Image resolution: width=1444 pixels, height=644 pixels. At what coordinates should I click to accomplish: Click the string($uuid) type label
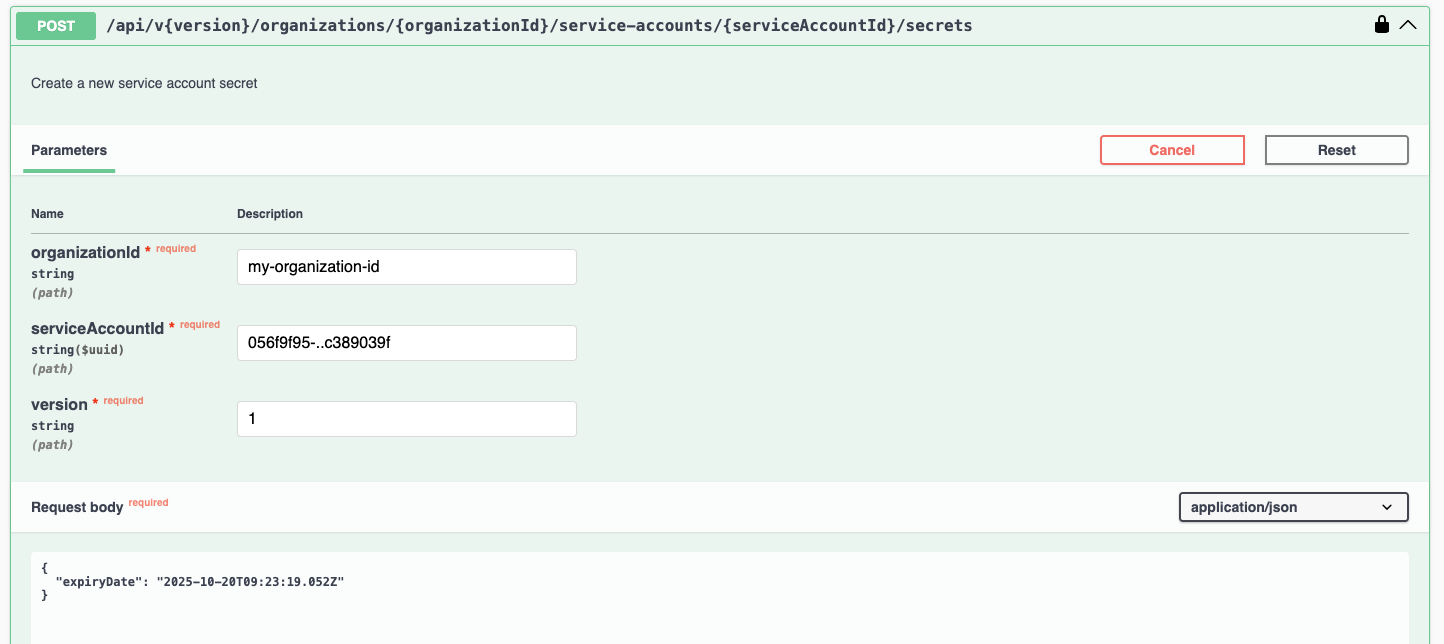[77, 350]
